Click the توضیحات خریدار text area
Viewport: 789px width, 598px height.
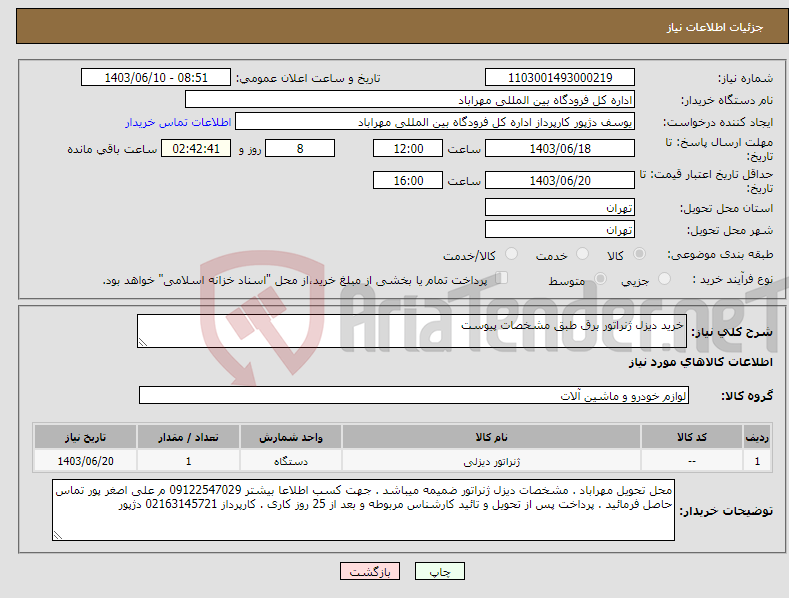[x=363, y=510]
